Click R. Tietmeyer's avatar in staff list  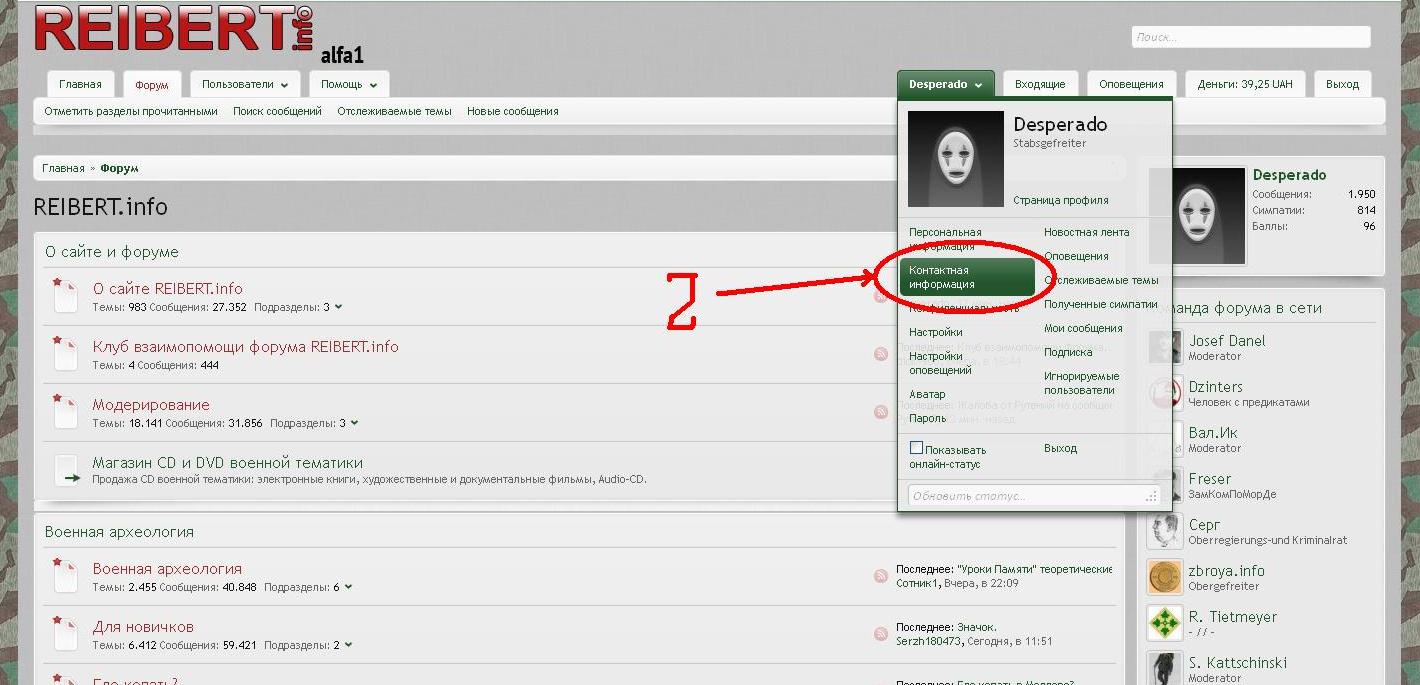[x=1165, y=623]
